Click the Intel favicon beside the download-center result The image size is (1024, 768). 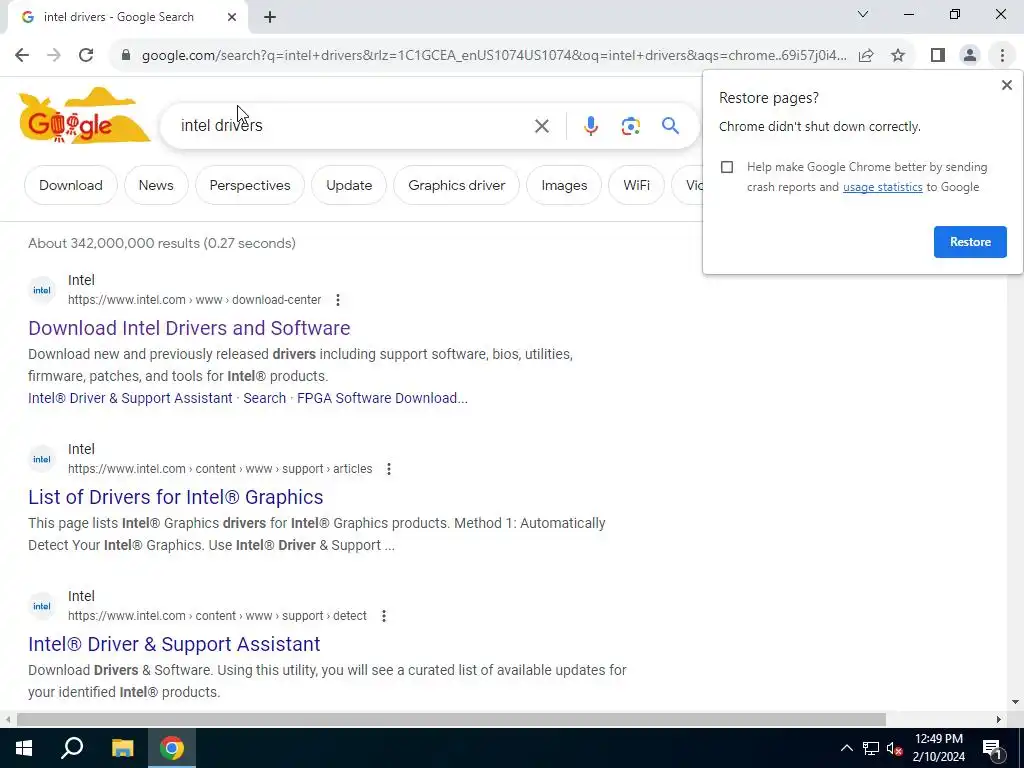point(42,290)
